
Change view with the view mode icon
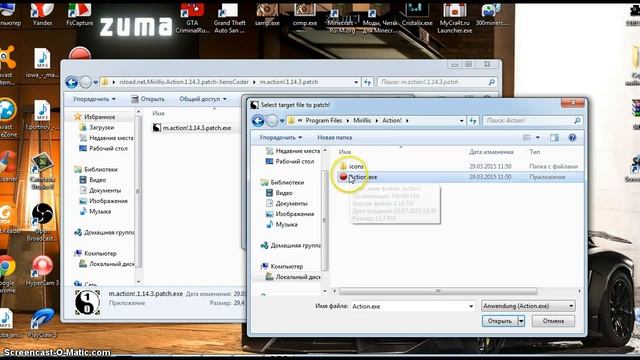(527, 138)
